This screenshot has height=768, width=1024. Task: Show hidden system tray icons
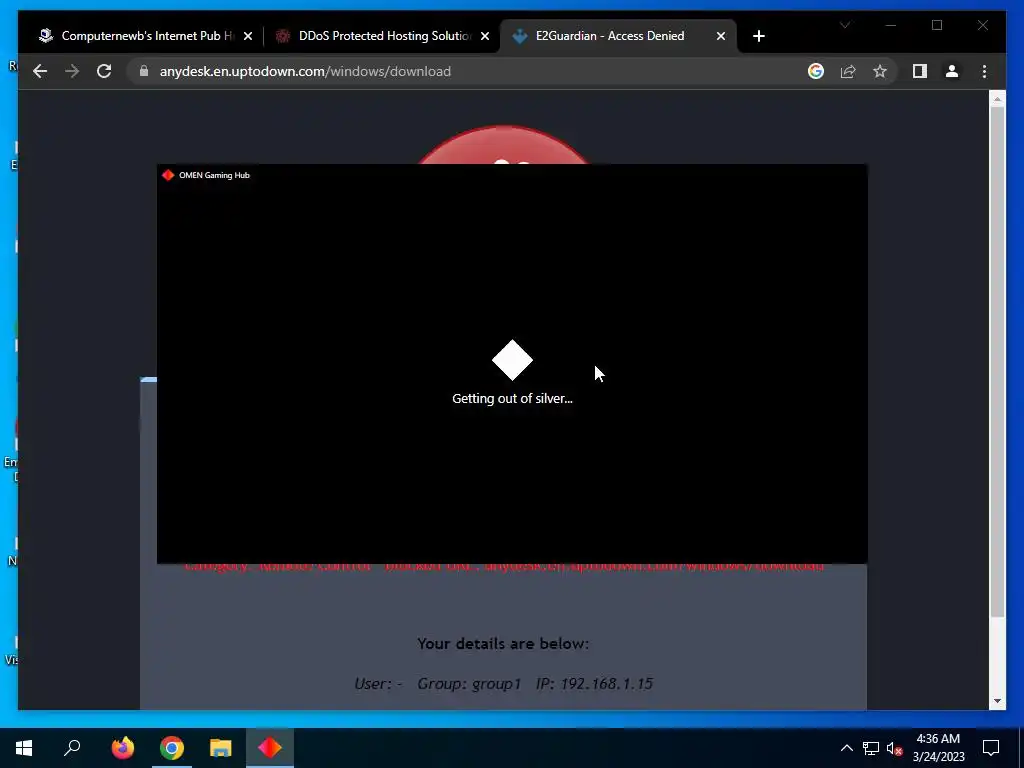click(x=846, y=748)
